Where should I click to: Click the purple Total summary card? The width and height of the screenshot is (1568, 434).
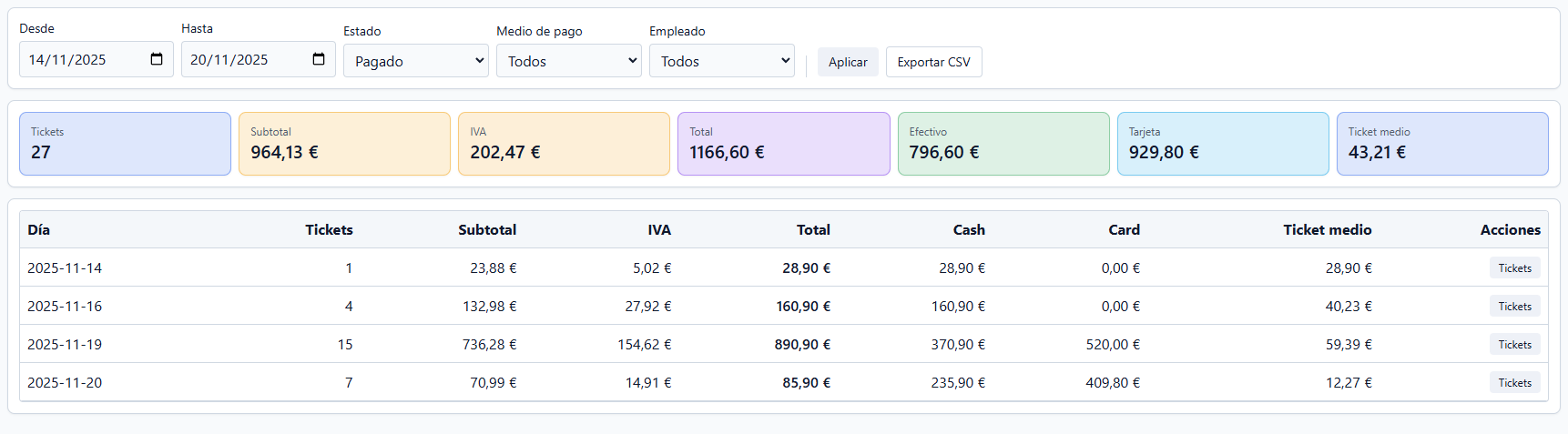coord(783,144)
